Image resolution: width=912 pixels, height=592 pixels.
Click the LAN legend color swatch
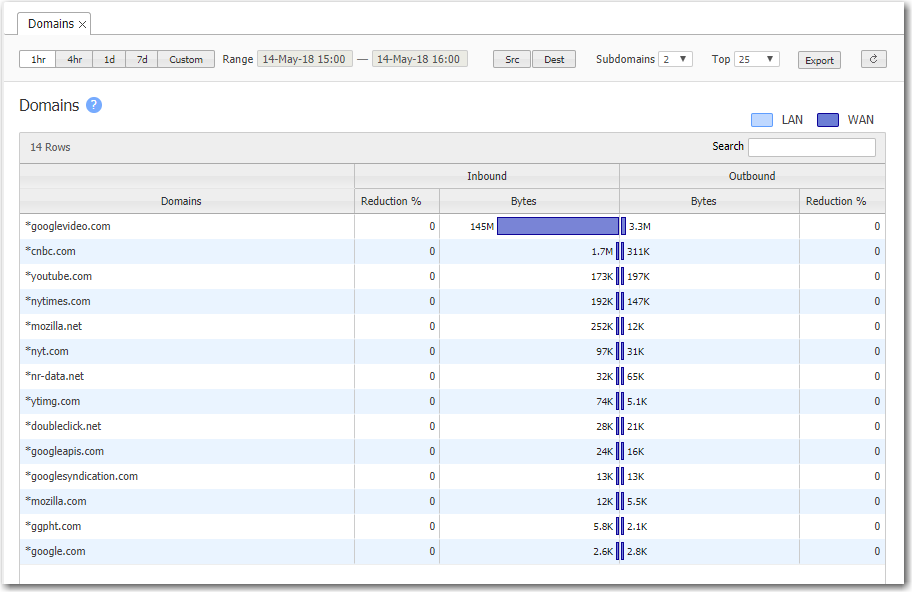click(x=762, y=120)
